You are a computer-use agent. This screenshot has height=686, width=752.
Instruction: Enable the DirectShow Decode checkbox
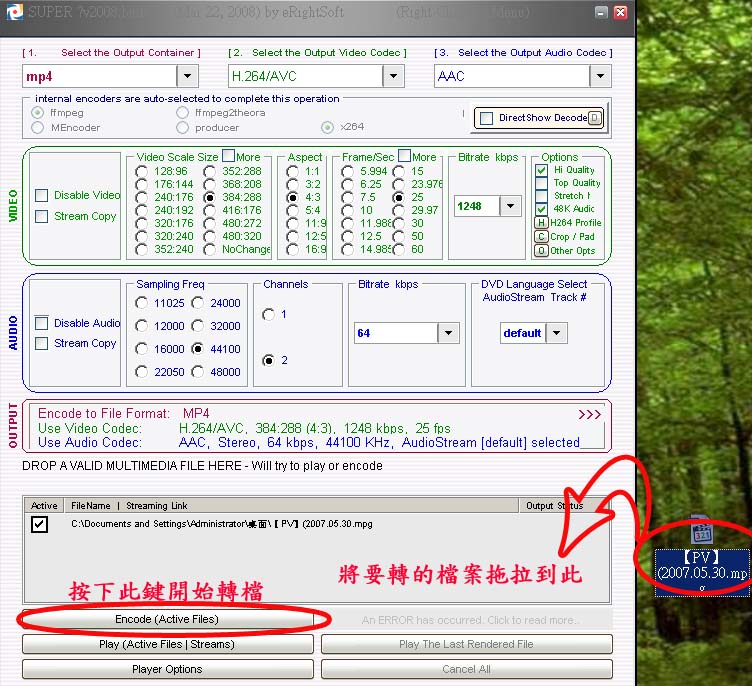[486, 118]
